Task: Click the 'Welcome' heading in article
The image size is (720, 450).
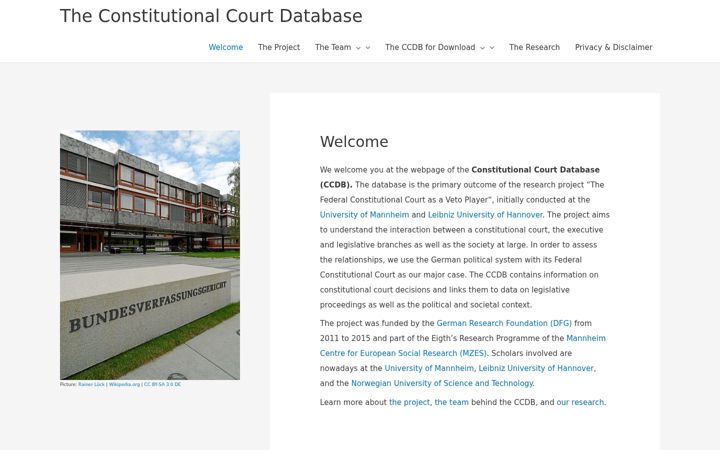Action: [x=354, y=141]
